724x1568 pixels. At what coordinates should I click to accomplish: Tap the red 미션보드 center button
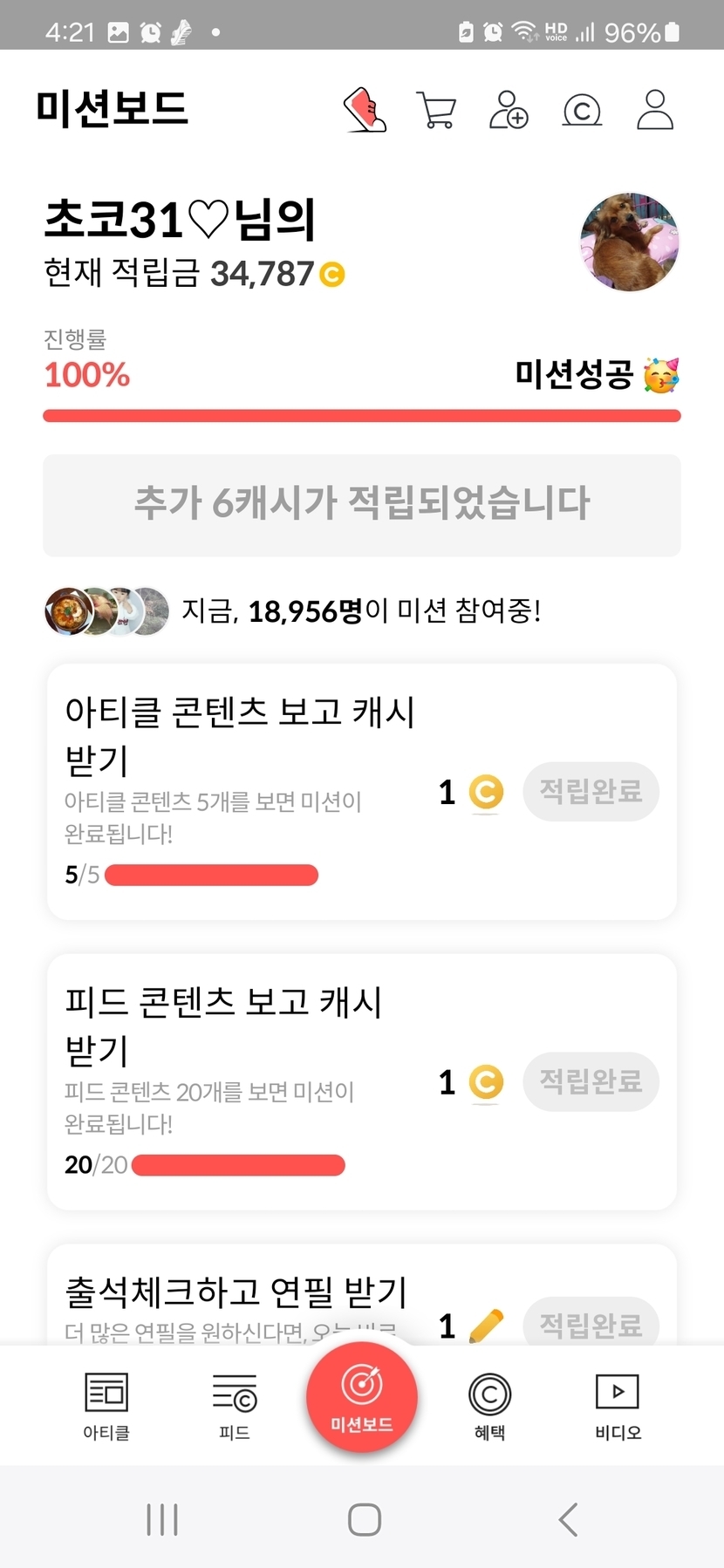pyautogui.click(x=362, y=1397)
